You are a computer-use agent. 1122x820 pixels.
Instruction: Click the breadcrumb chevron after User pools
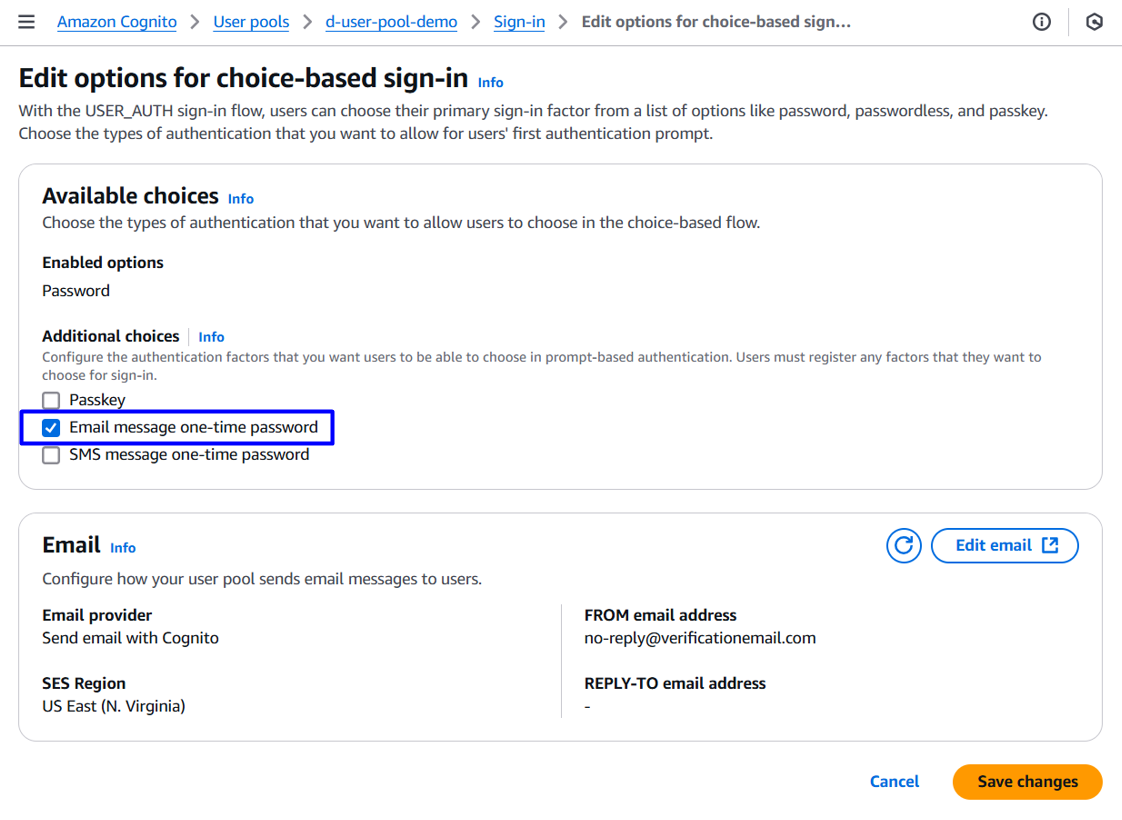click(308, 22)
